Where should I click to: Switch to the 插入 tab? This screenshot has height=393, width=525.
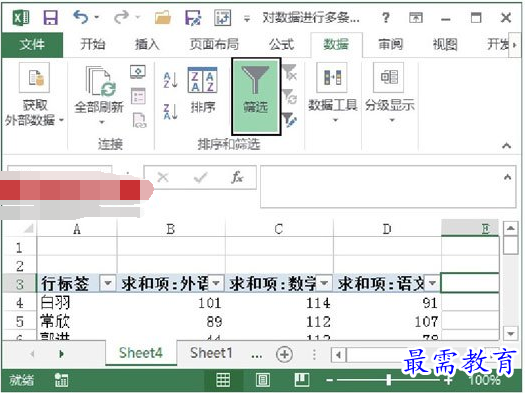147,45
